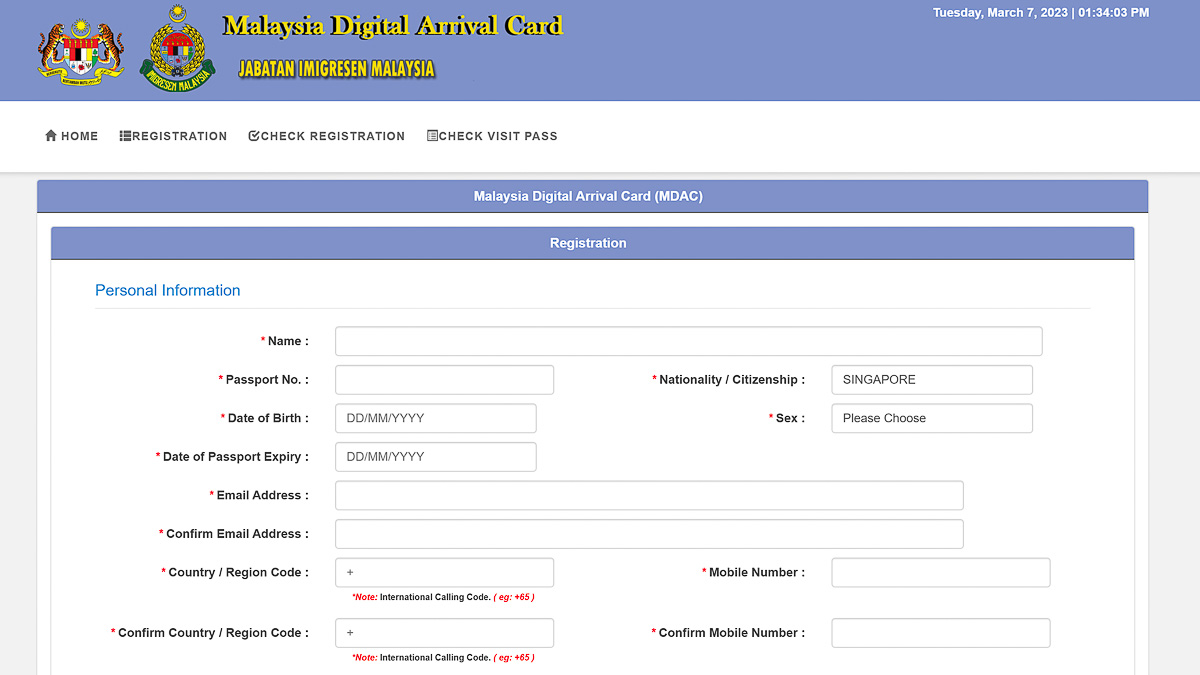Click the Check Registration checkmark icon
Viewport: 1200px width, 675px height.
254,136
